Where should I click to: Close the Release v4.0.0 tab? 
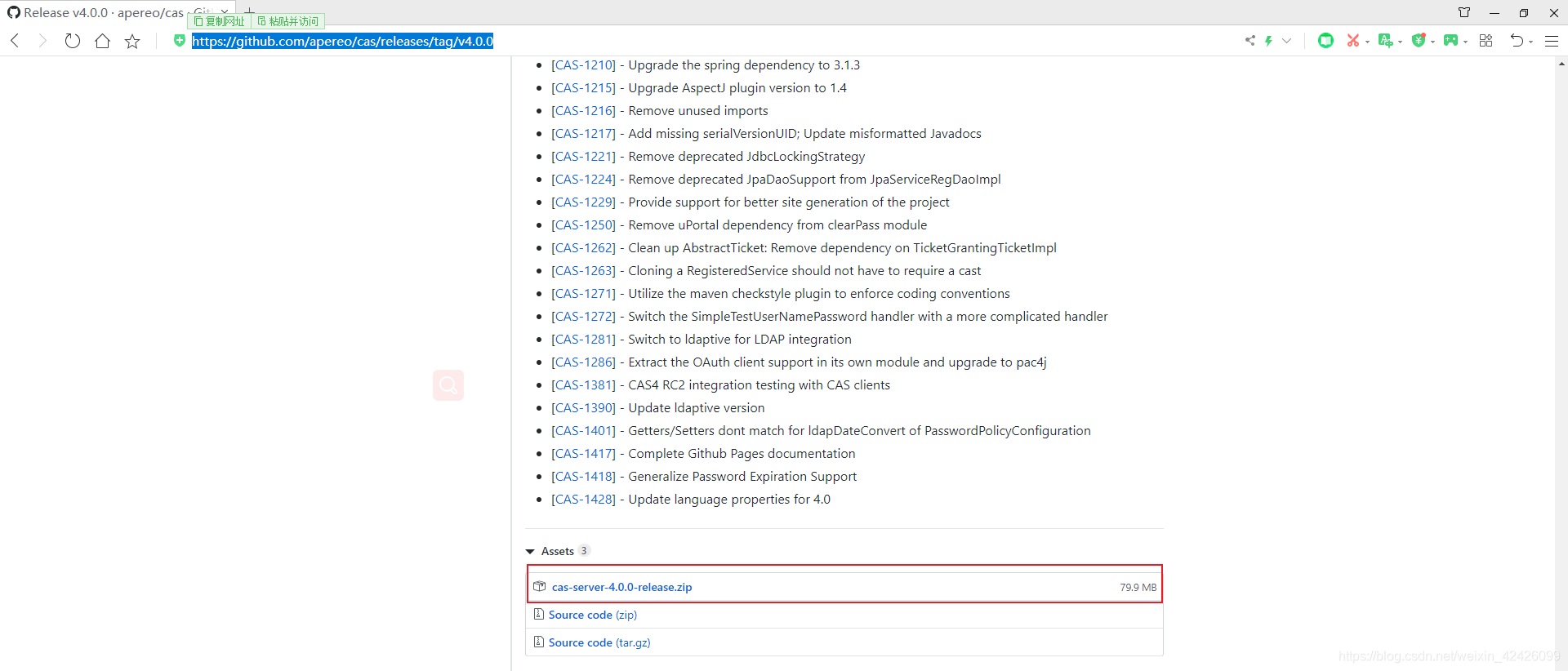coord(225,12)
